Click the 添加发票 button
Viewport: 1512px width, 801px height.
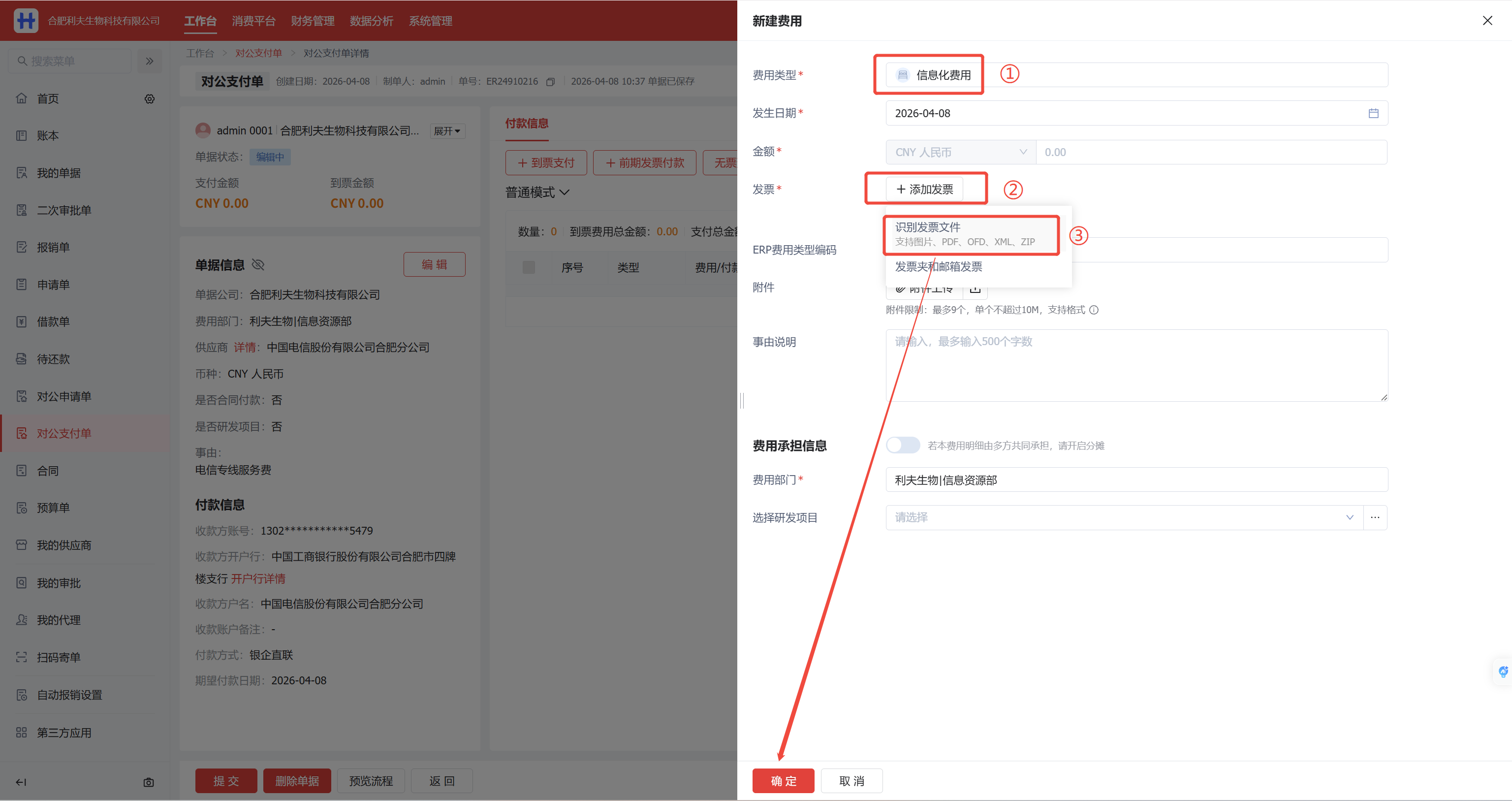tap(924, 189)
